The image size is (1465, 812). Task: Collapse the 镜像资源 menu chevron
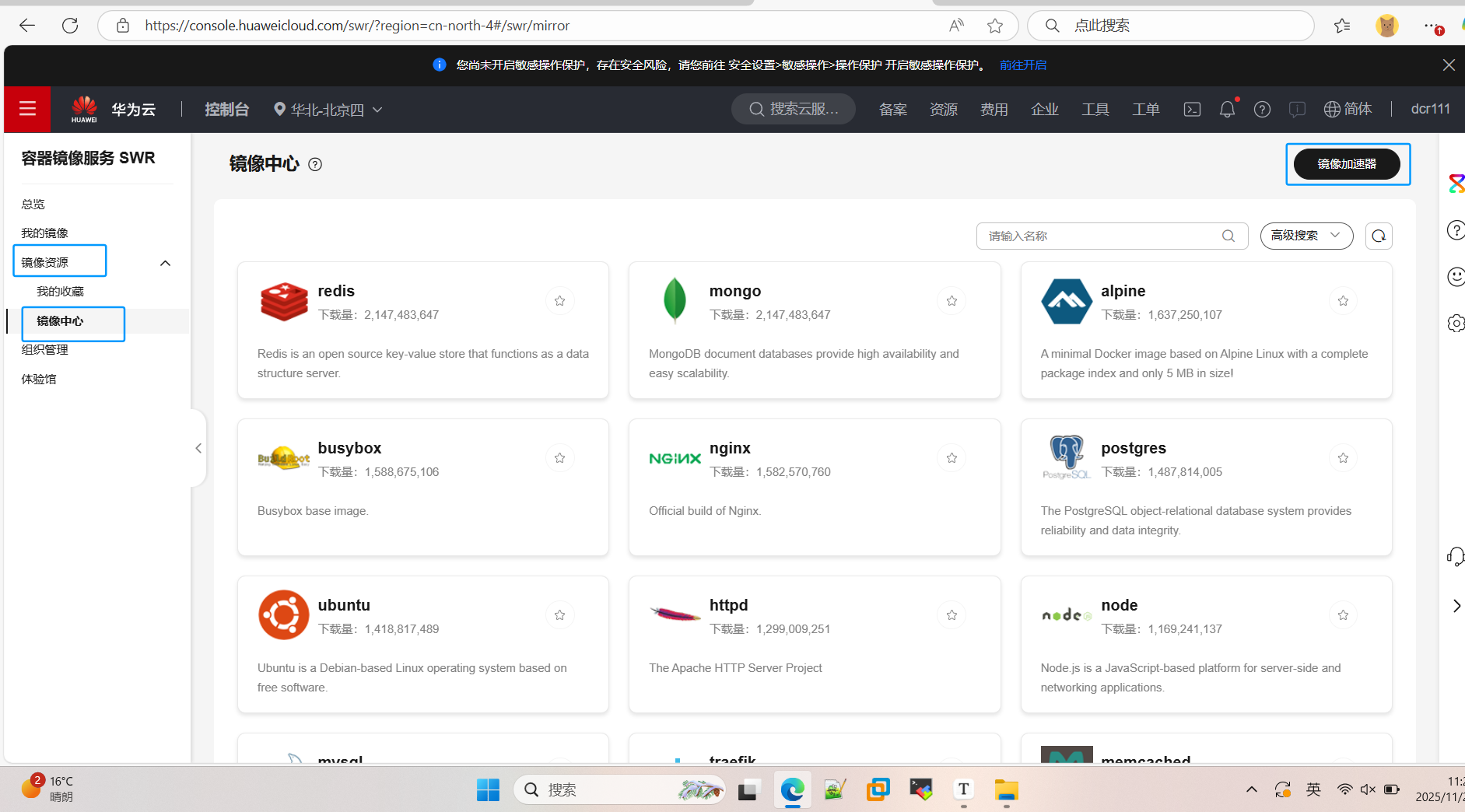click(165, 263)
